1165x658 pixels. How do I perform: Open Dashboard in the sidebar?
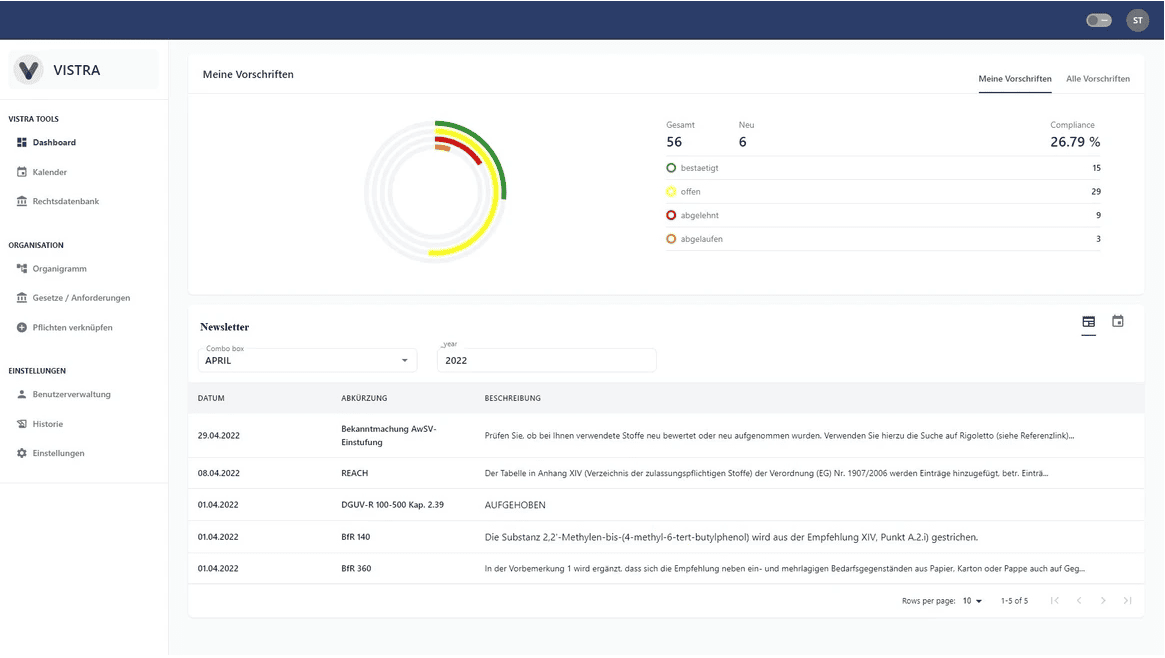pos(54,143)
